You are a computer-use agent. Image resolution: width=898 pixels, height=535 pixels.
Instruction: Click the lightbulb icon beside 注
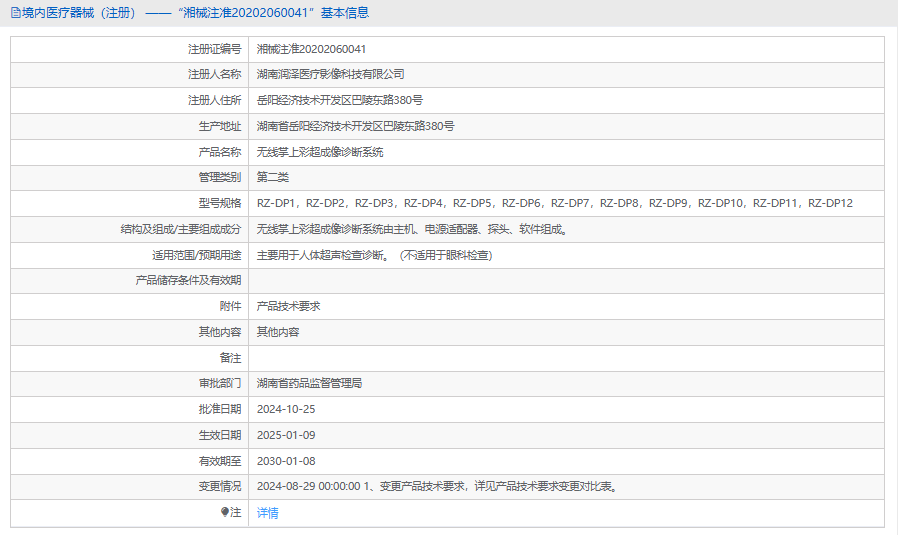(225, 512)
